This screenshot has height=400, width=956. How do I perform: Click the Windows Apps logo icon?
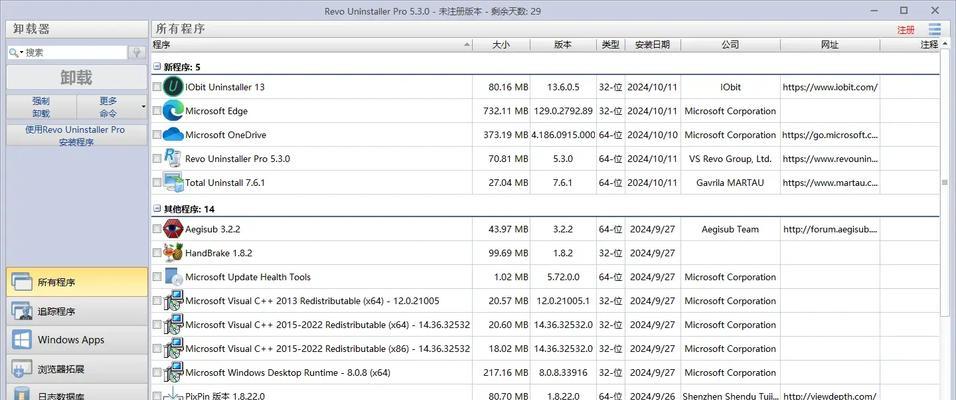[21, 340]
